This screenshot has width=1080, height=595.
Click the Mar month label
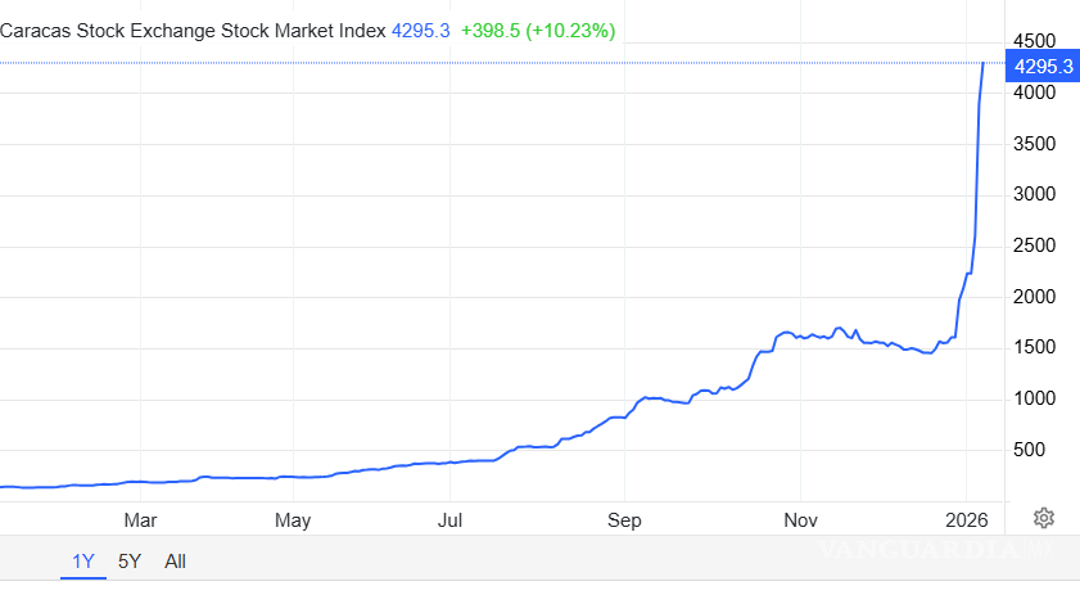(x=141, y=520)
